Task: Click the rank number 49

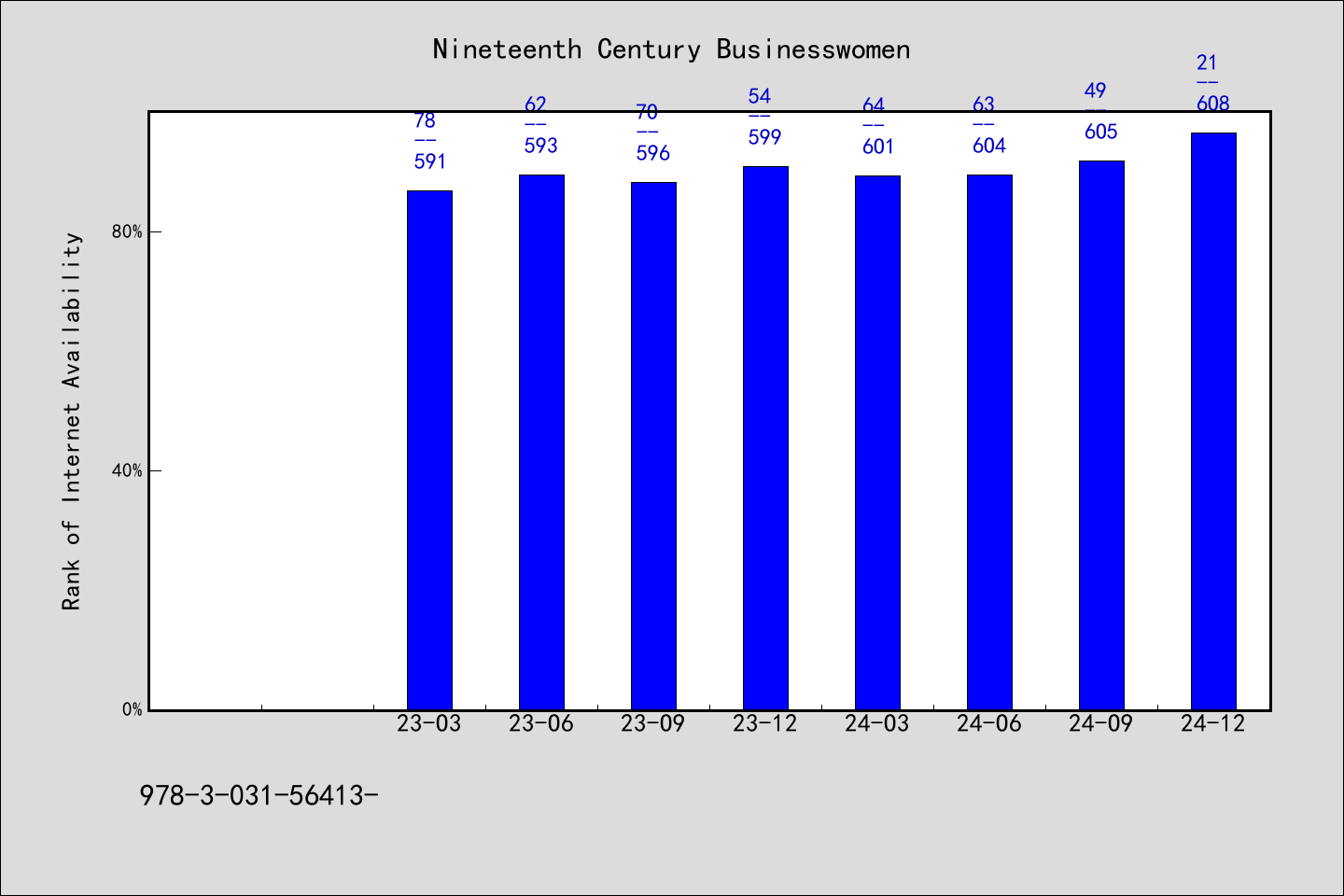Action: click(1096, 91)
